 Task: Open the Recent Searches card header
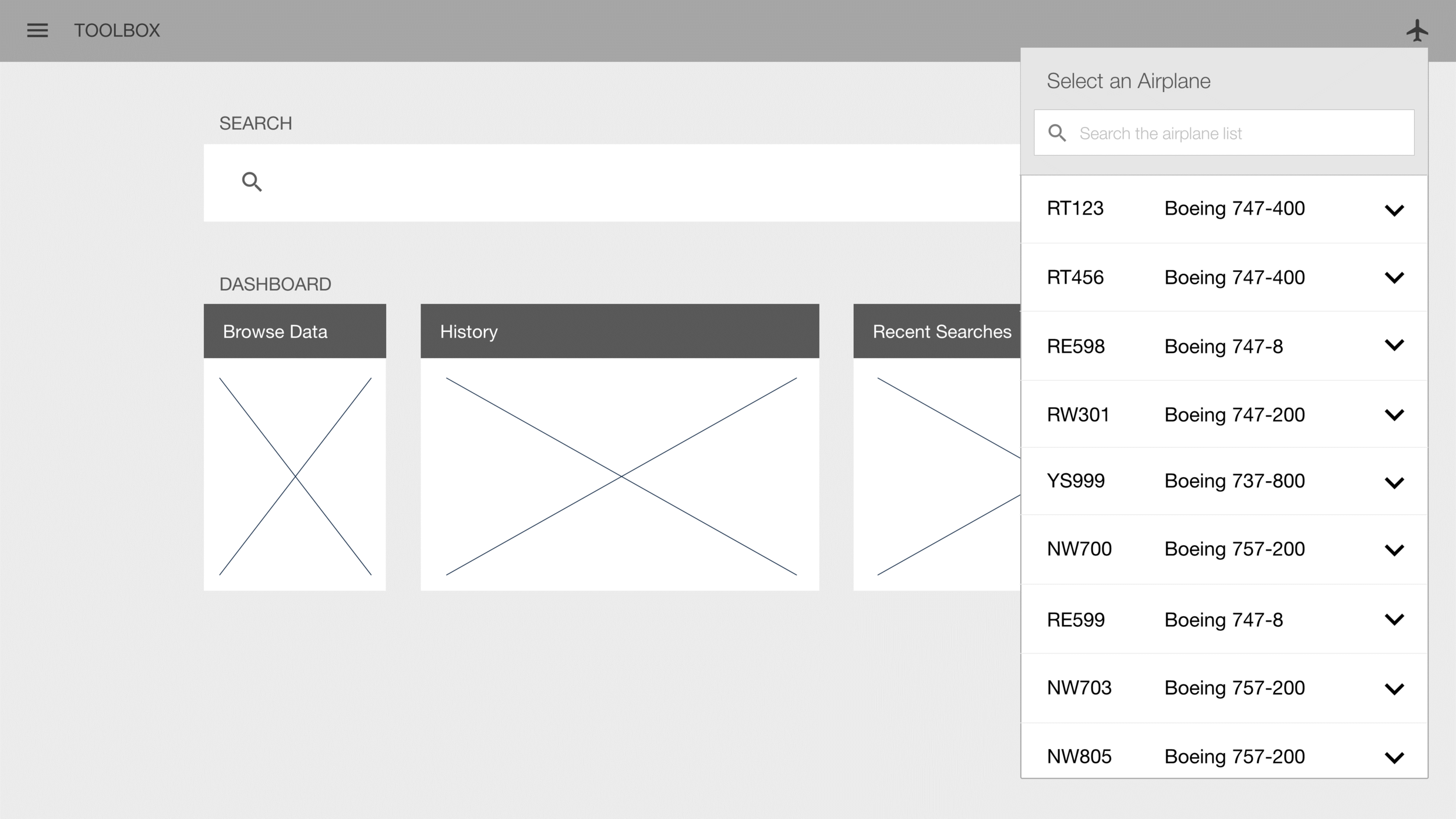point(936,331)
